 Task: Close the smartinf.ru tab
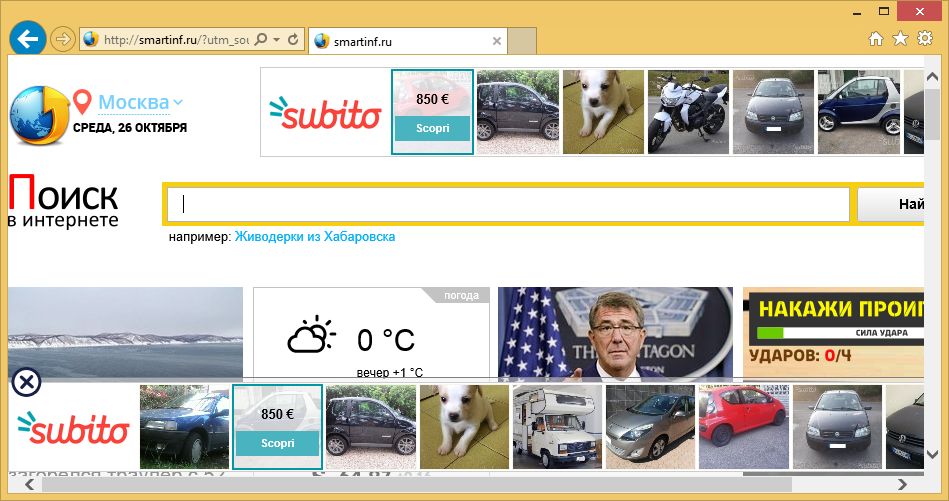click(x=496, y=41)
